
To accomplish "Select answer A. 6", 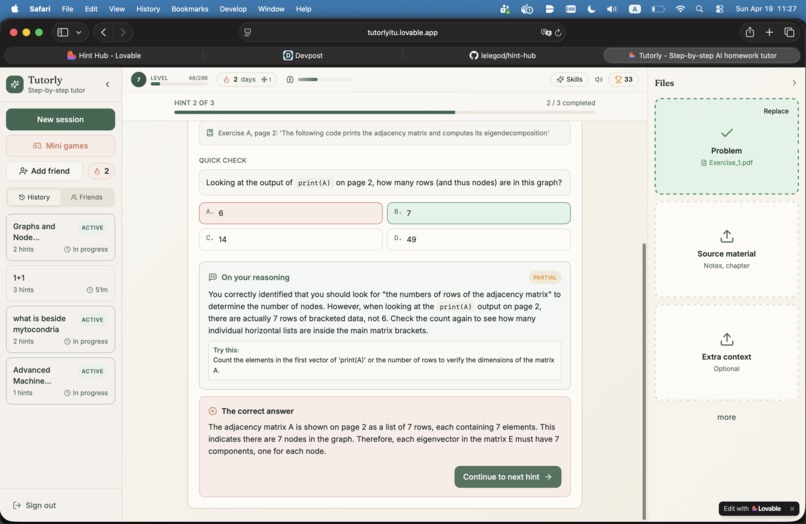I will click(x=290, y=213).
